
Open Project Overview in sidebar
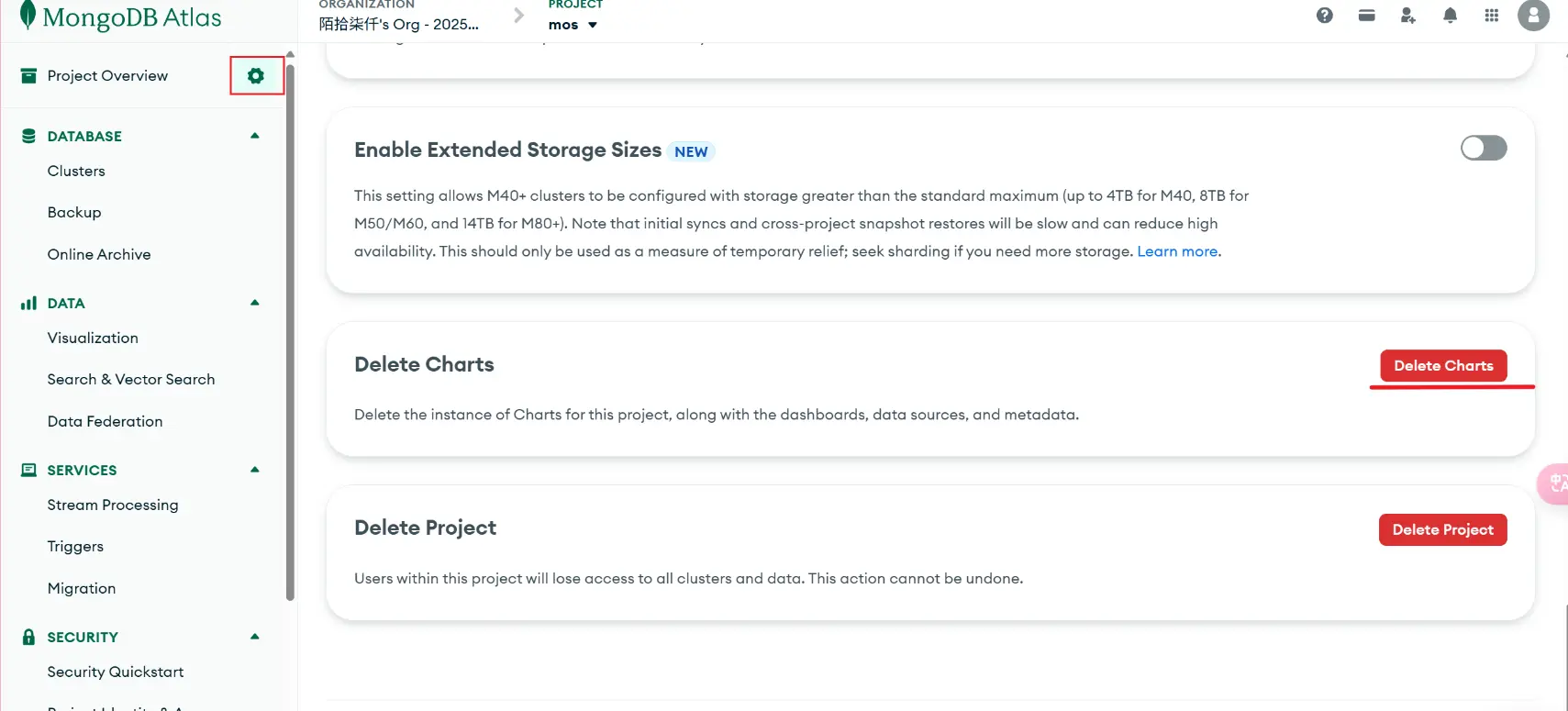(107, 76)
